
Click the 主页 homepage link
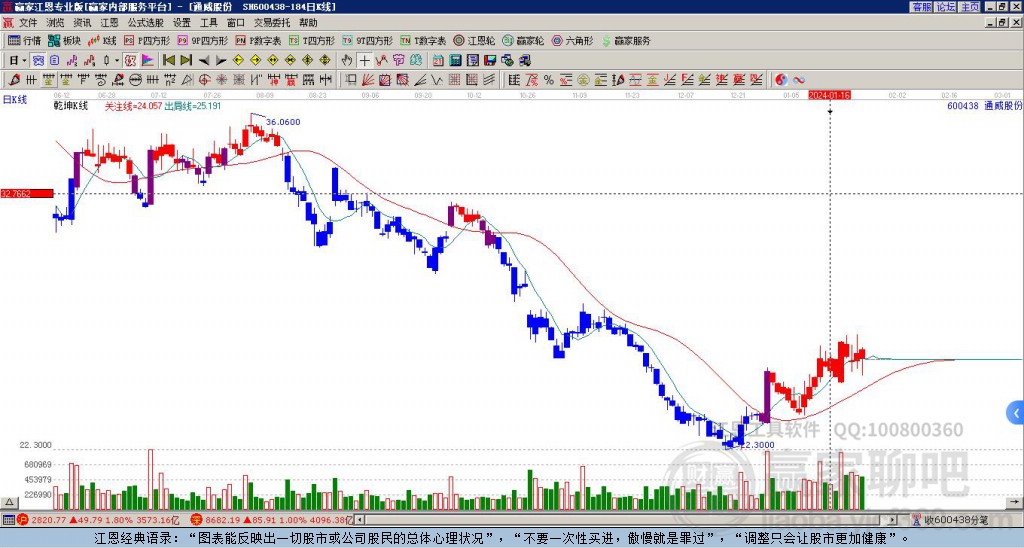click(x=970, y=7)
